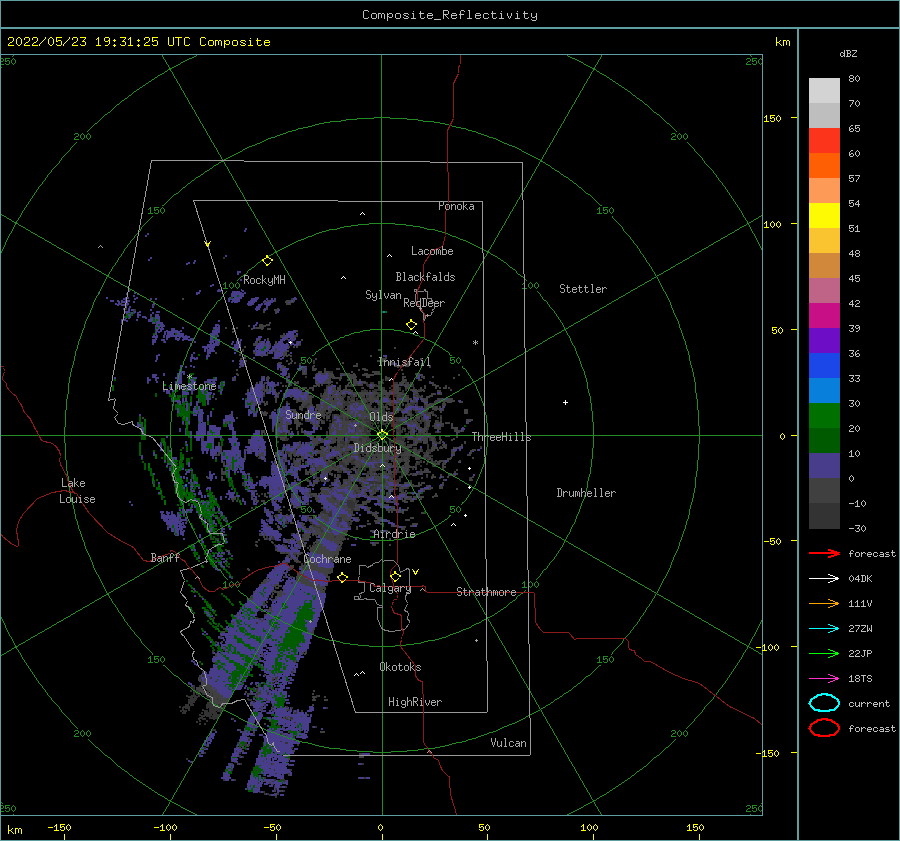The width and height of the screenshot is (900, 841).
Task: Click the Lake Louise label
Action: click(77, 491)
